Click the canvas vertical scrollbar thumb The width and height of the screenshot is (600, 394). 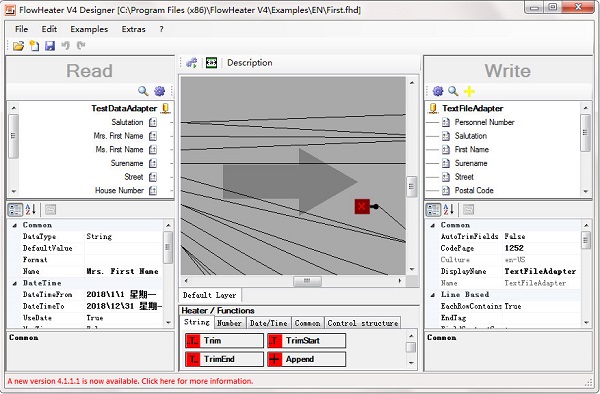click(411, 186)
